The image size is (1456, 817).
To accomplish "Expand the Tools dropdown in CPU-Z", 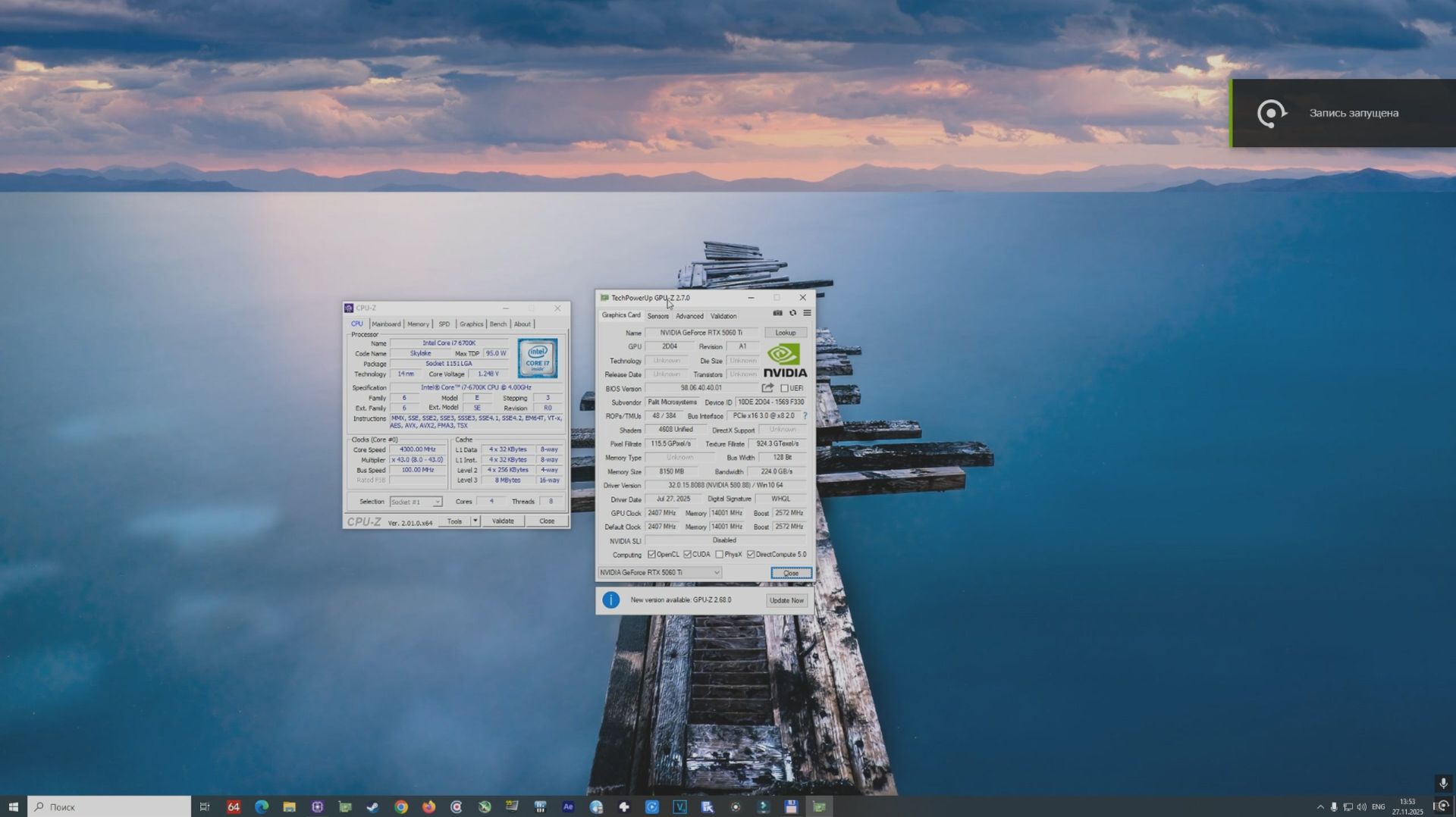I will click(x=475, y=521).
